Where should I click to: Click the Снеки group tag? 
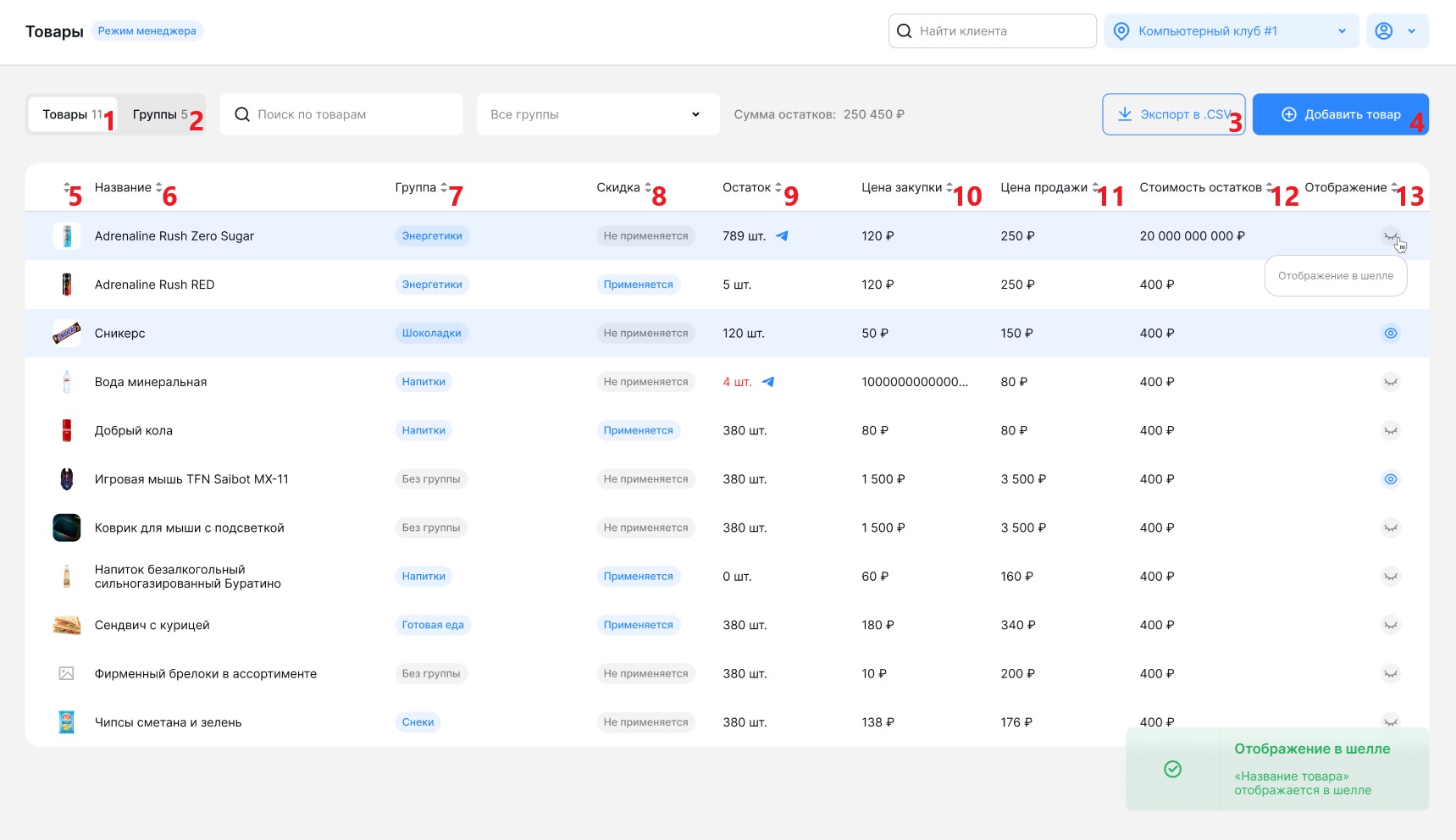coord(418,722)
